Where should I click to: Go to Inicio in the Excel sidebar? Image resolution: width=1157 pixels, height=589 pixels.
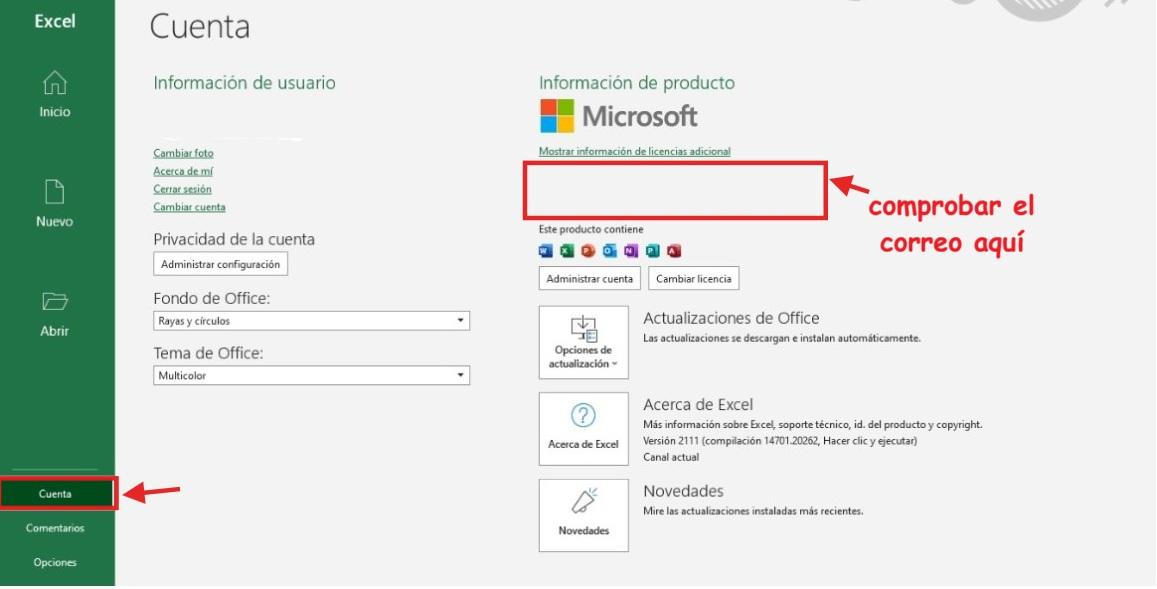[55, 94]
